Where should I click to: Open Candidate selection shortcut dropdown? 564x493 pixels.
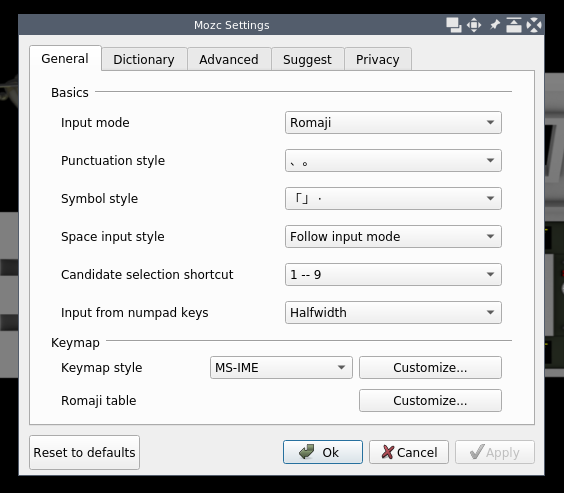pyautogui.click(x=393, y=274)
